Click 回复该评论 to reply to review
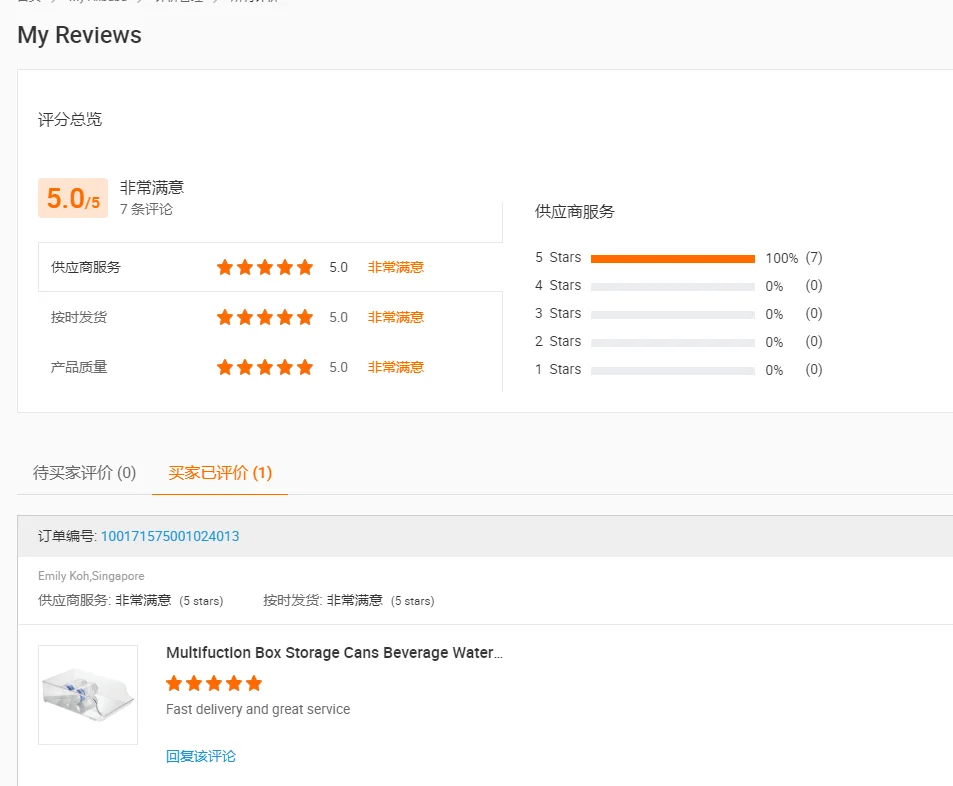The image size is (953, 786). click(x=201, y=756)
